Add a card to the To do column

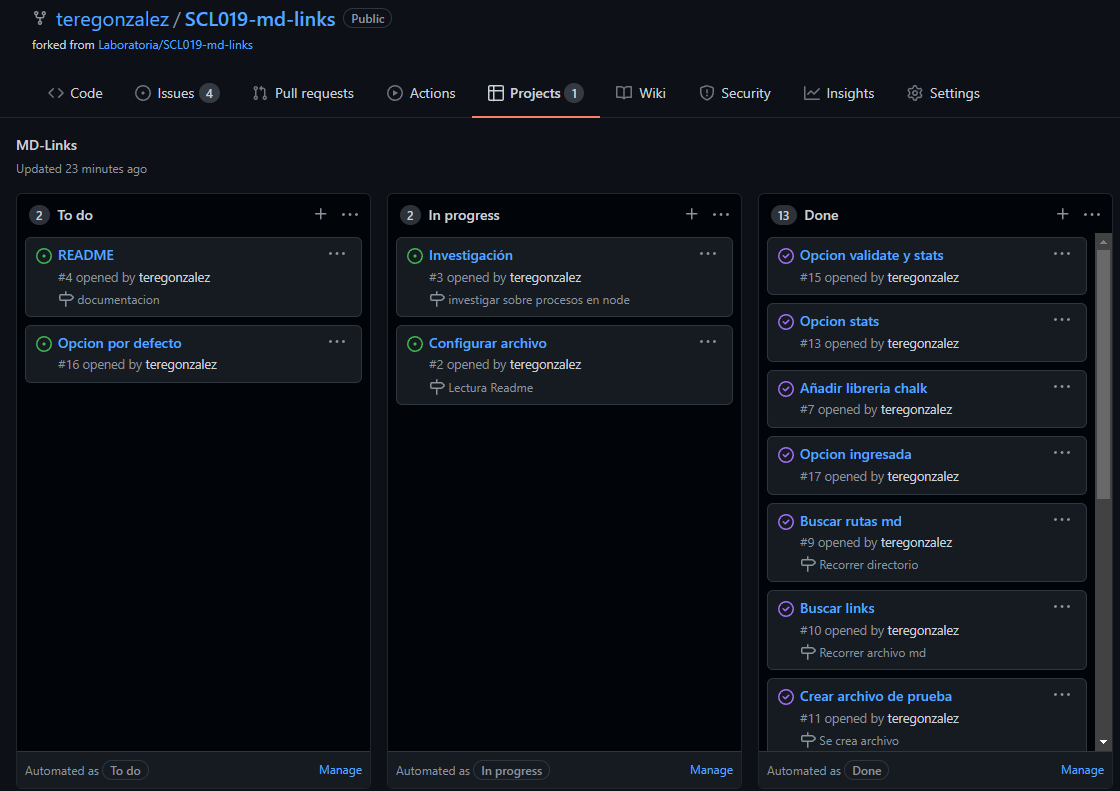click(x=321, y=214)
